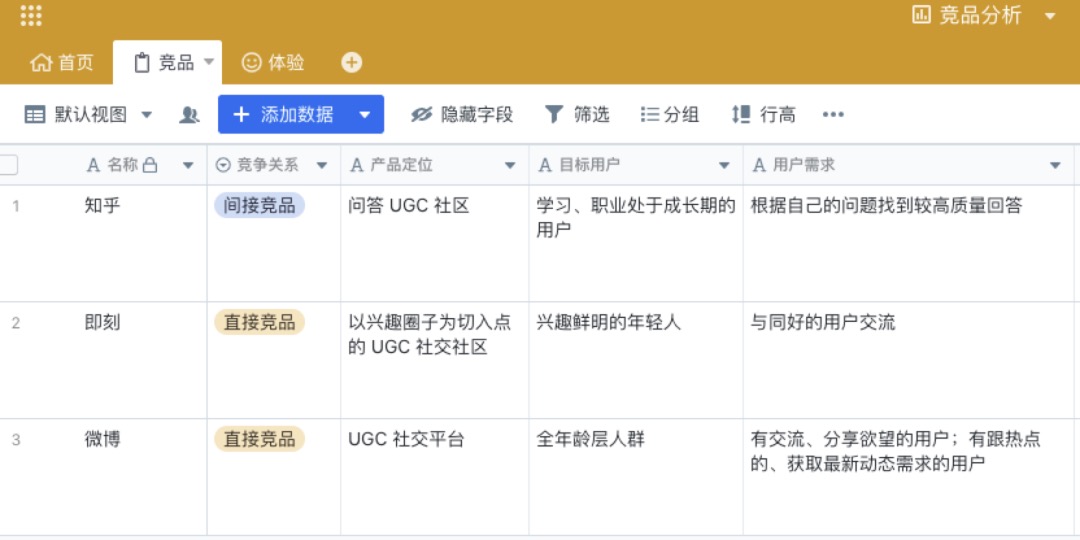The width and height of the screenshot is (1080, 540).
Task: Click the add new tab plus icon
Action: pos(351,62)
